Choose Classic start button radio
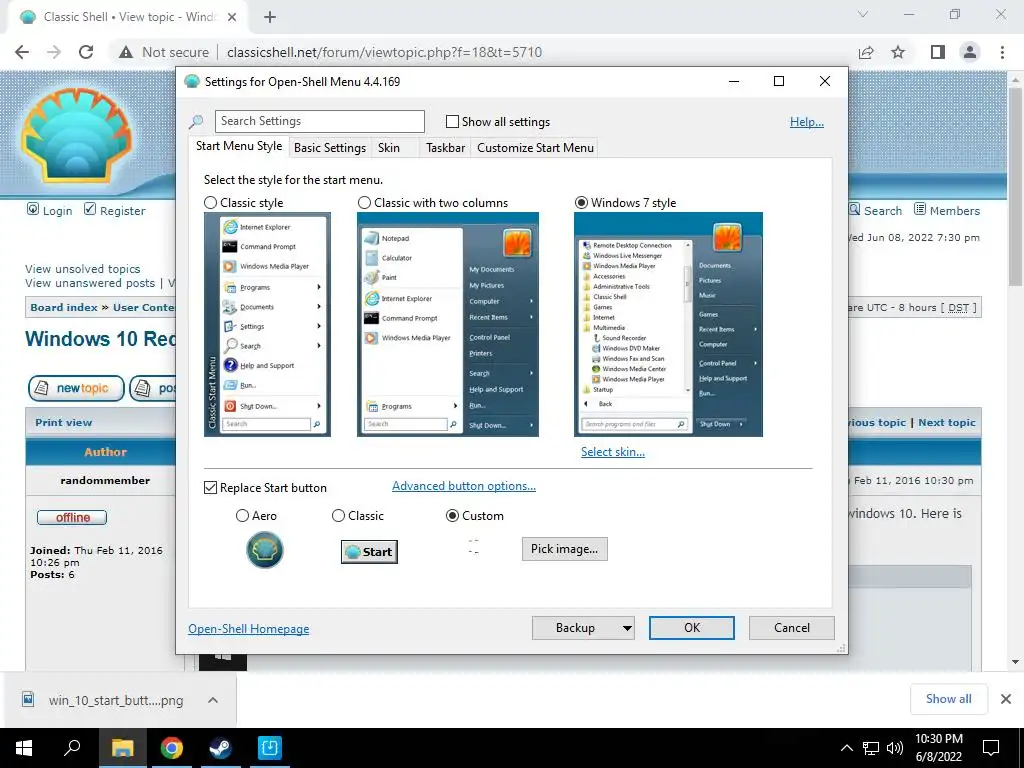The width and height of the screenshot is (1024, 768). click(338, 516)
